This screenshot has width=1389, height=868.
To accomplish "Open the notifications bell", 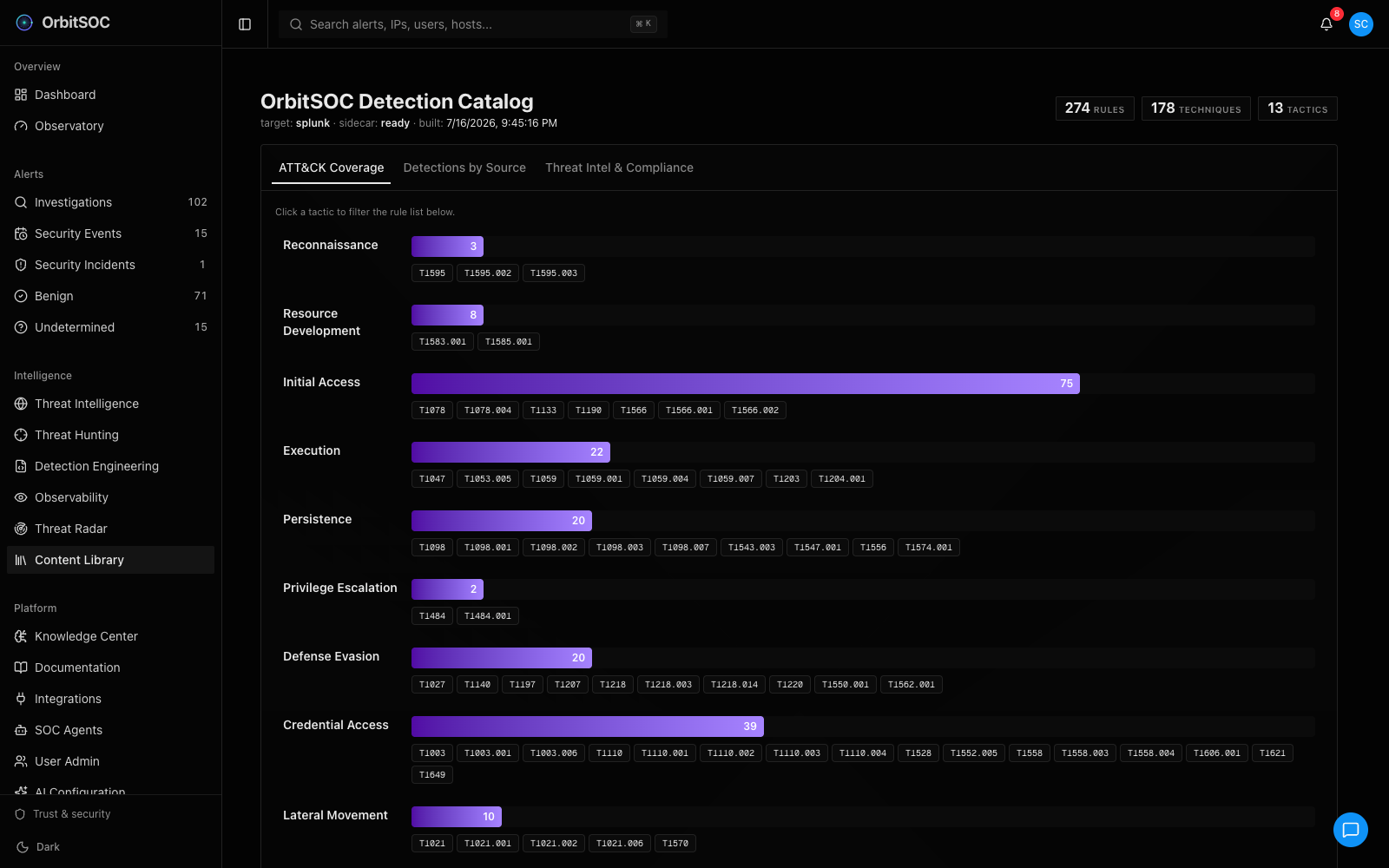I will pyautogui.click(x=1326, y=24).
